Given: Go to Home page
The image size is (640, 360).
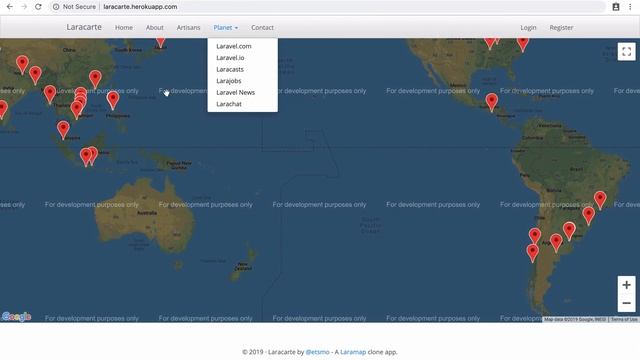Looking at the screenshot, I should pyautogui.click(x=124, y=27).
